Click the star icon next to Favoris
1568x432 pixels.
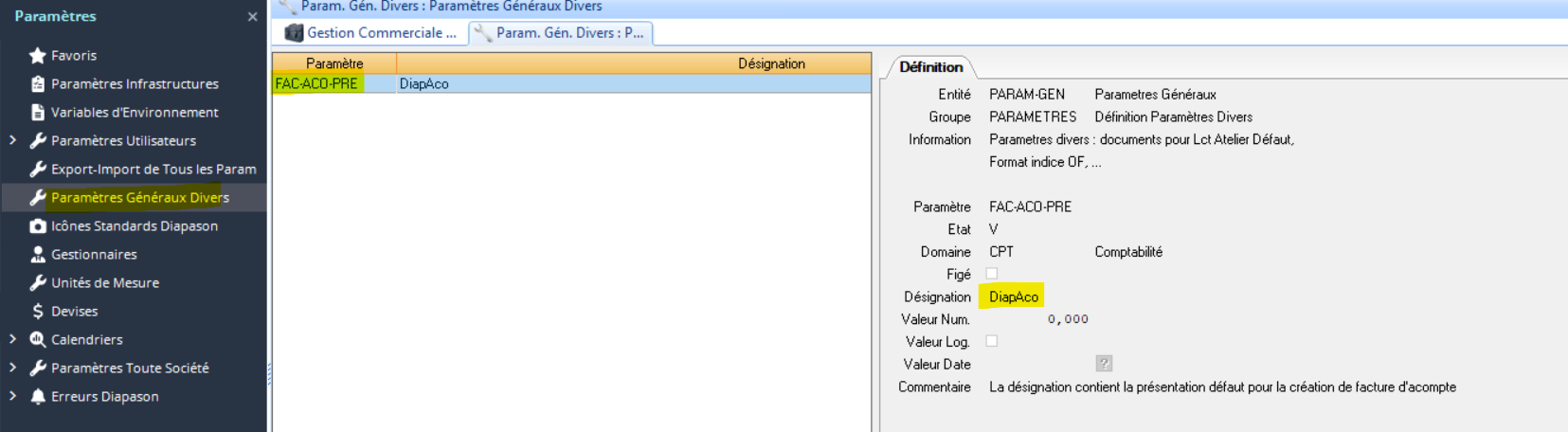point(38,56)
